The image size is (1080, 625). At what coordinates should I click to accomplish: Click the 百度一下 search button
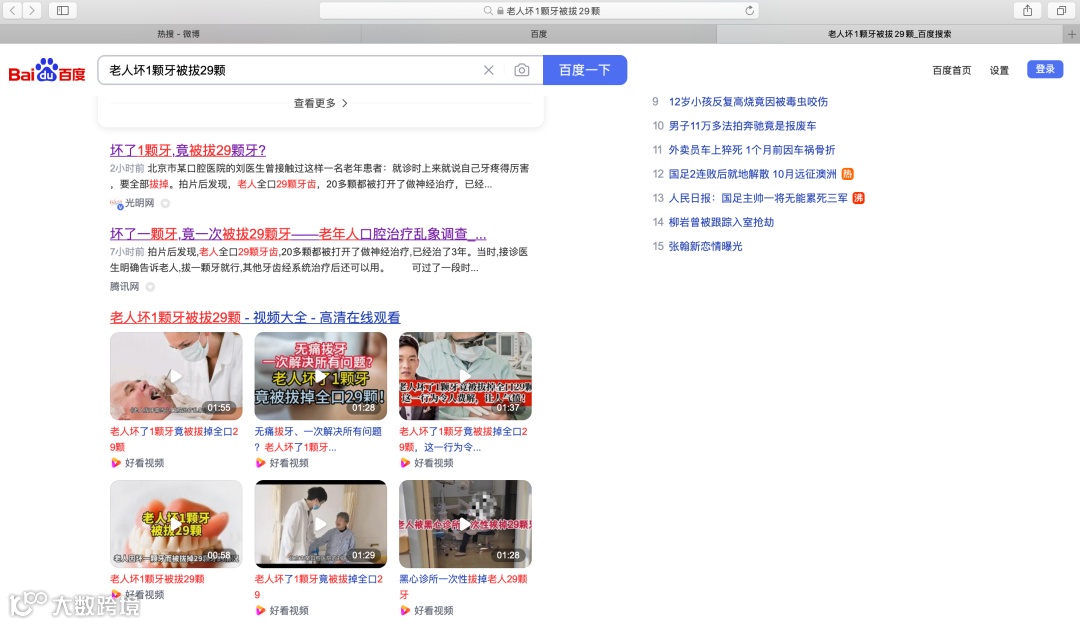coord(585,70)
